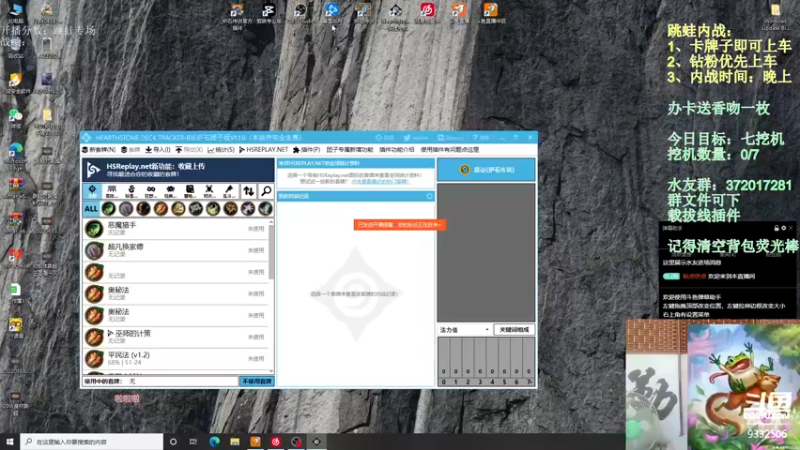800x450 pixels.
Task: Open the HSREPLAY.NET menu
Action: 264,150
